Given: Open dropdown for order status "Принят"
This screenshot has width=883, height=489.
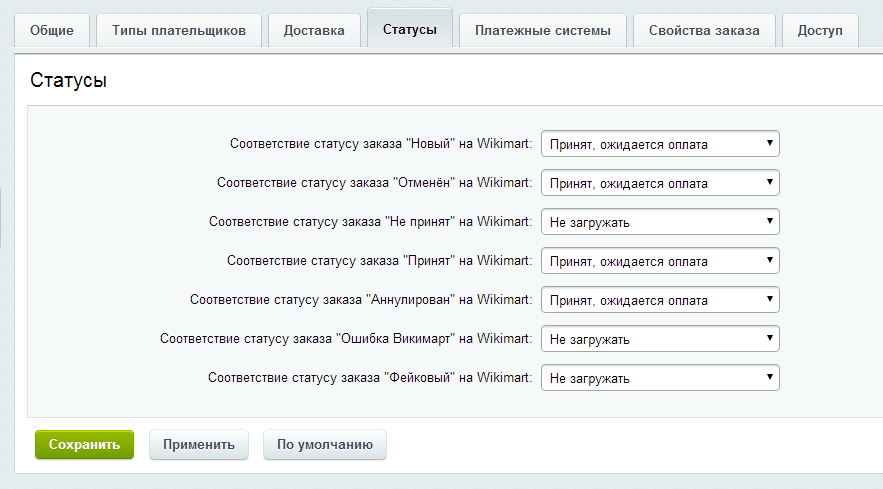Looking at the screenshot, I should pos(660,261).
